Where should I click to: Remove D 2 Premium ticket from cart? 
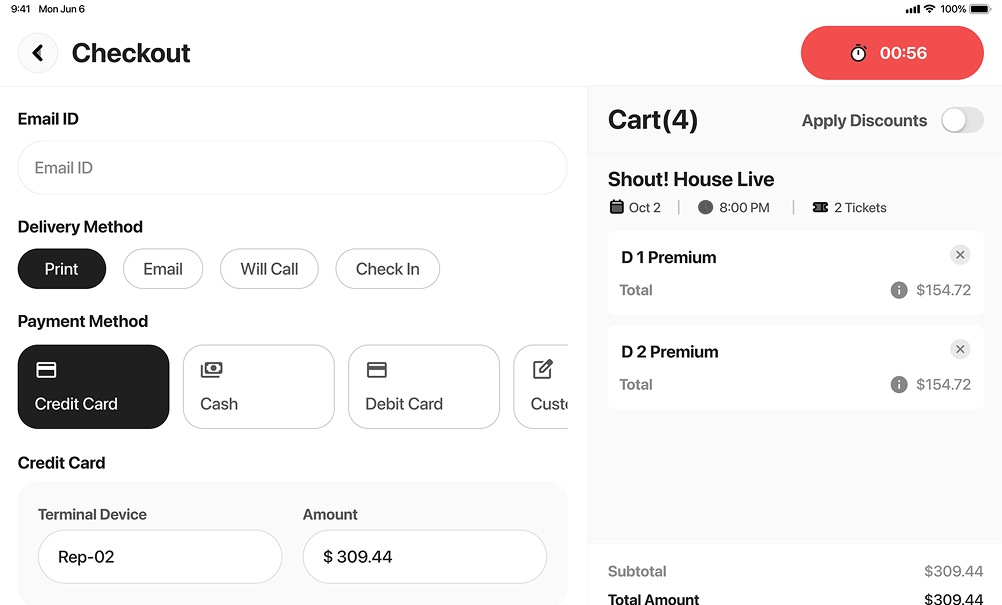coord(960,349)
